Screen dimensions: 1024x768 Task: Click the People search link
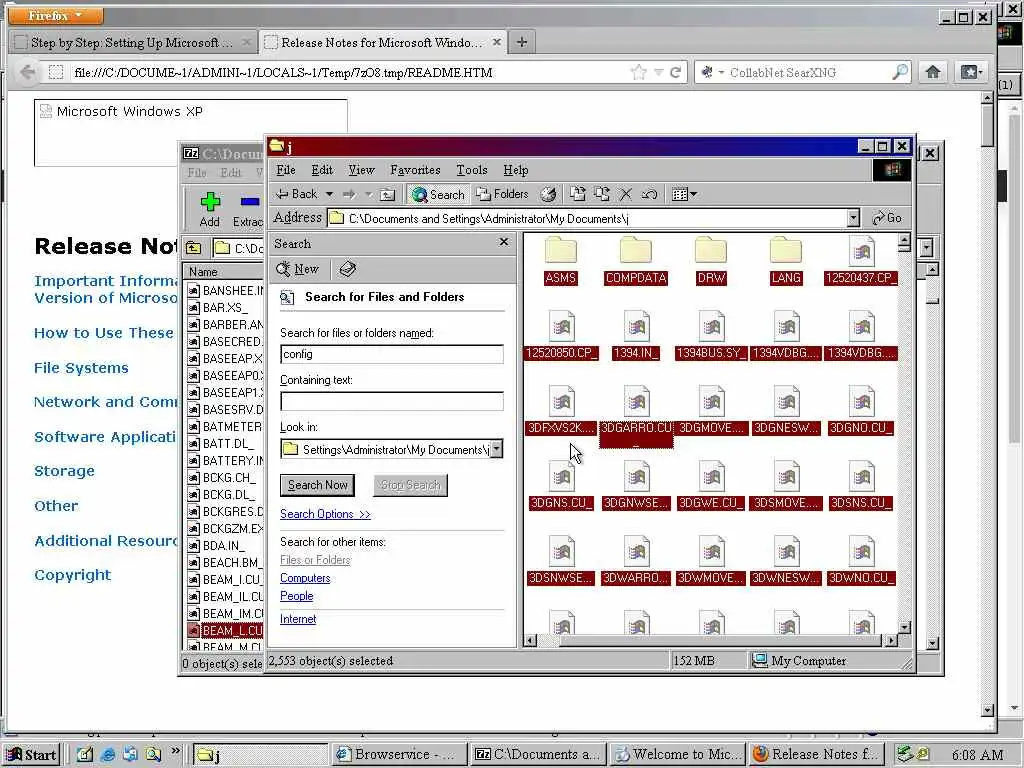(296, 596)
